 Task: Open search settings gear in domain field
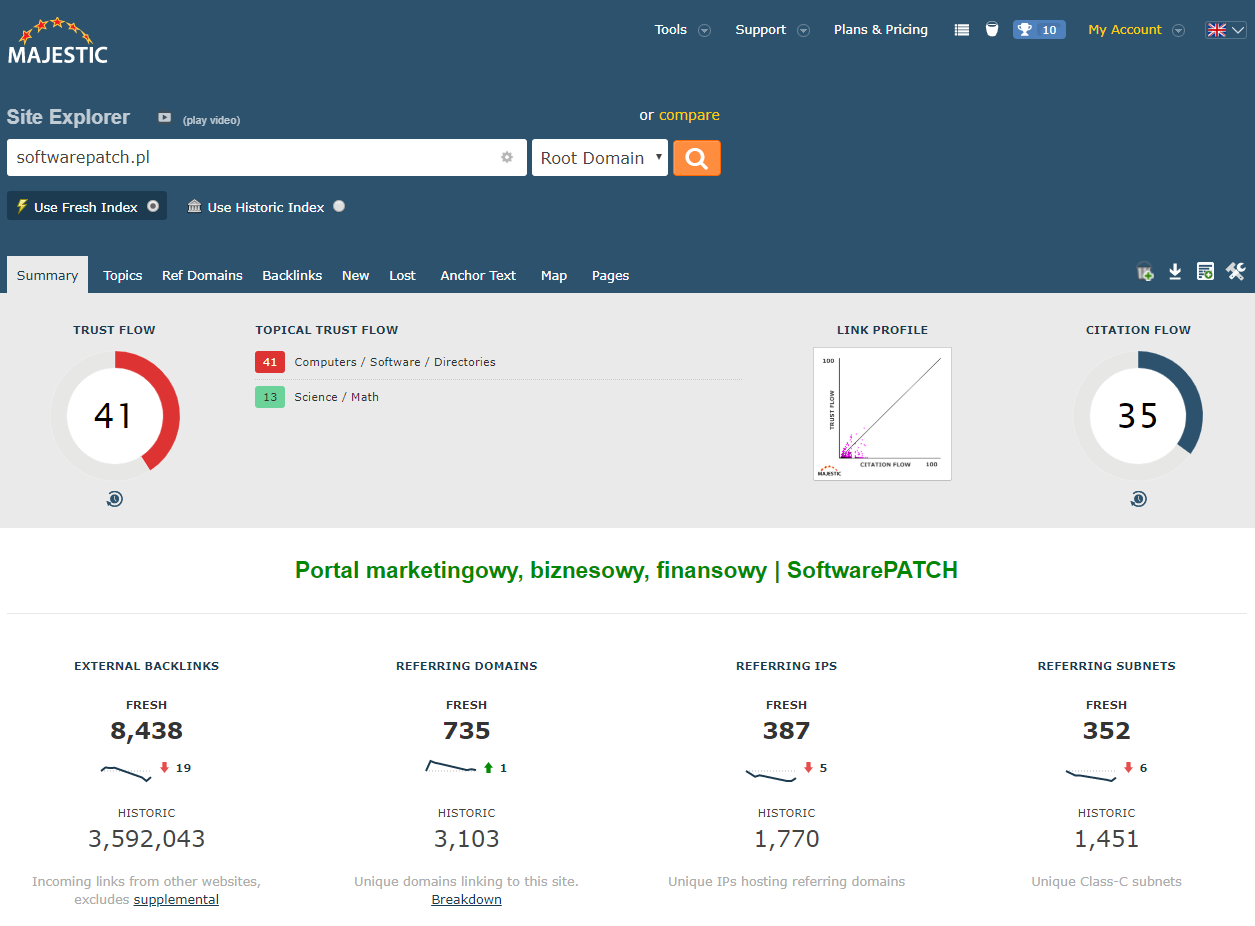[507, 158]
